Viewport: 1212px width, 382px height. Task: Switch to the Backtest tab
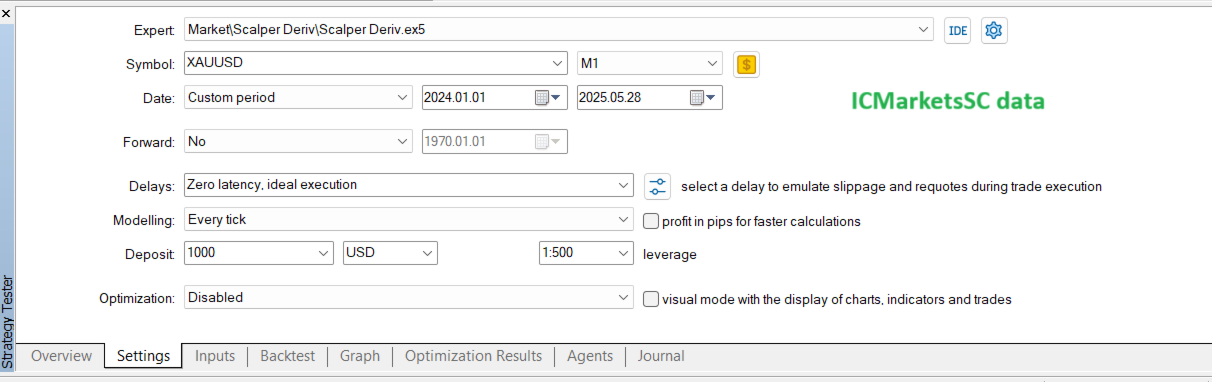click(x=287, y=356)
